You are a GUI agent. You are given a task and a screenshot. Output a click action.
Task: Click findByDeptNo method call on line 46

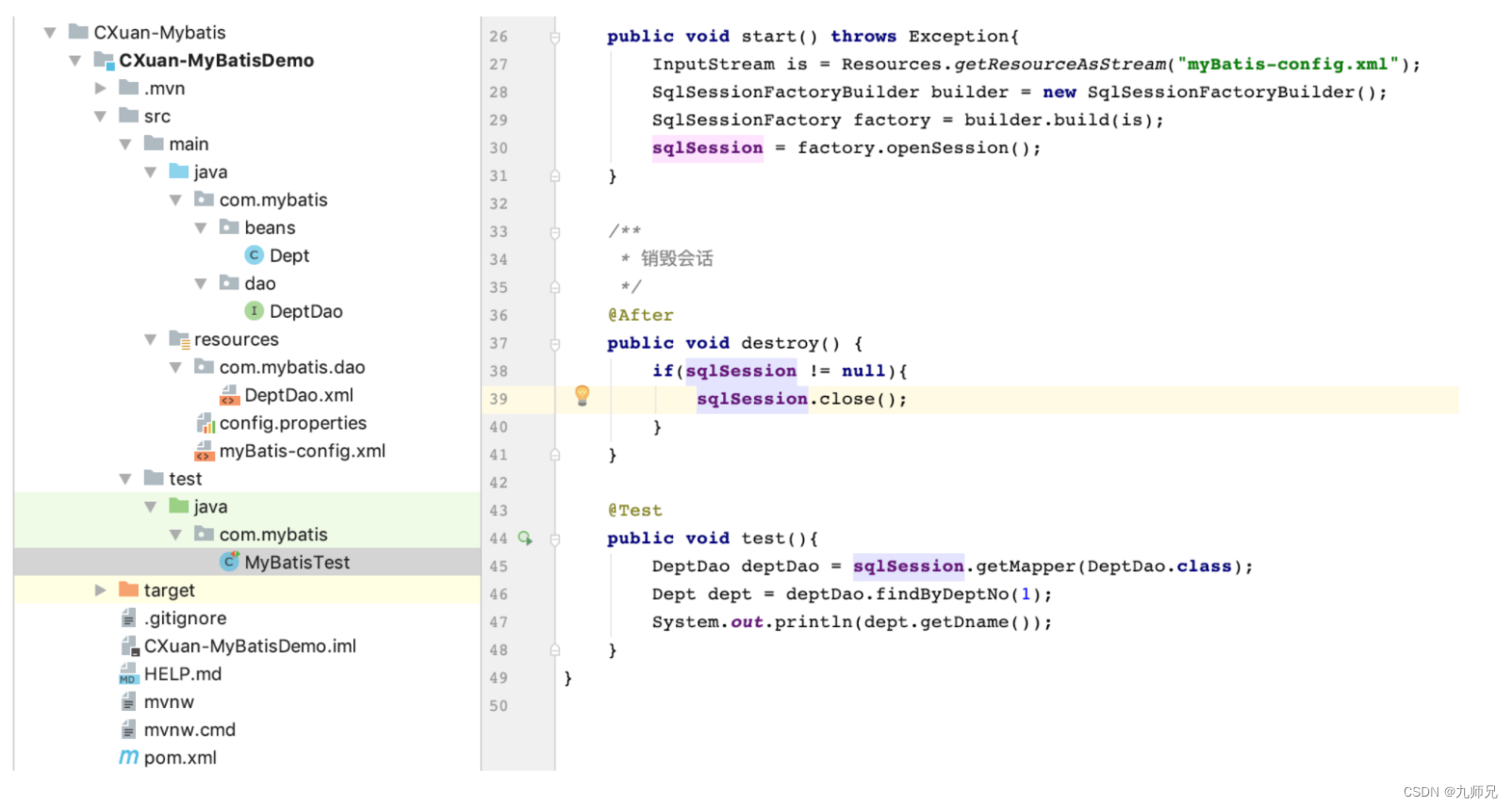pyautogui.click(x=943, y=595)
